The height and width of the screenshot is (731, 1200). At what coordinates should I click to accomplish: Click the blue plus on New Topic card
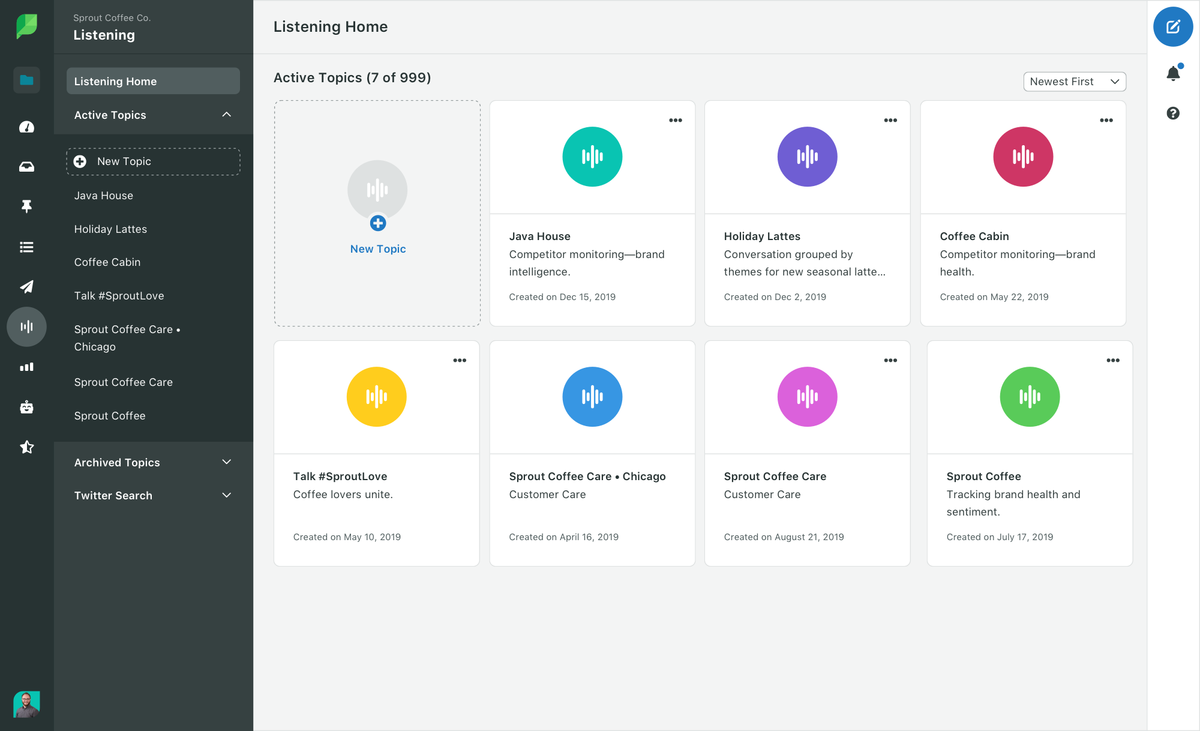378,223
